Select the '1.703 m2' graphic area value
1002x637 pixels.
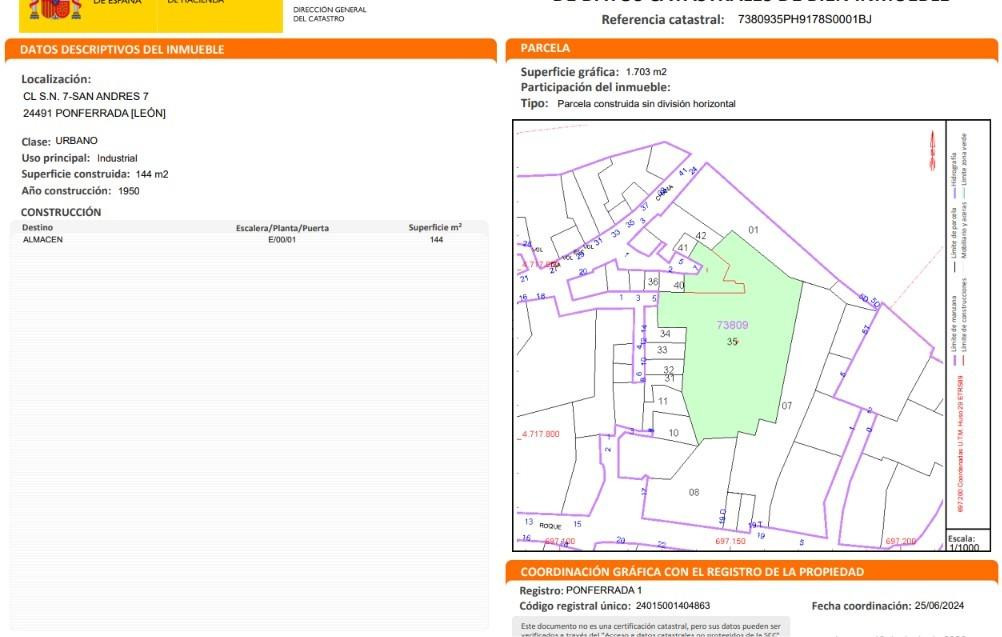(x=646, y=72)
